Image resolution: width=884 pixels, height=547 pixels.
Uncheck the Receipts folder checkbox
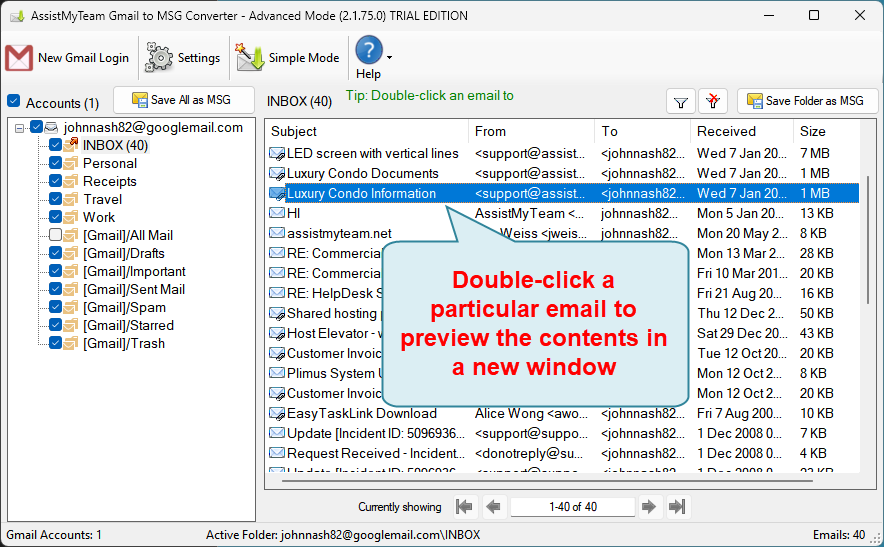[55, 181]
